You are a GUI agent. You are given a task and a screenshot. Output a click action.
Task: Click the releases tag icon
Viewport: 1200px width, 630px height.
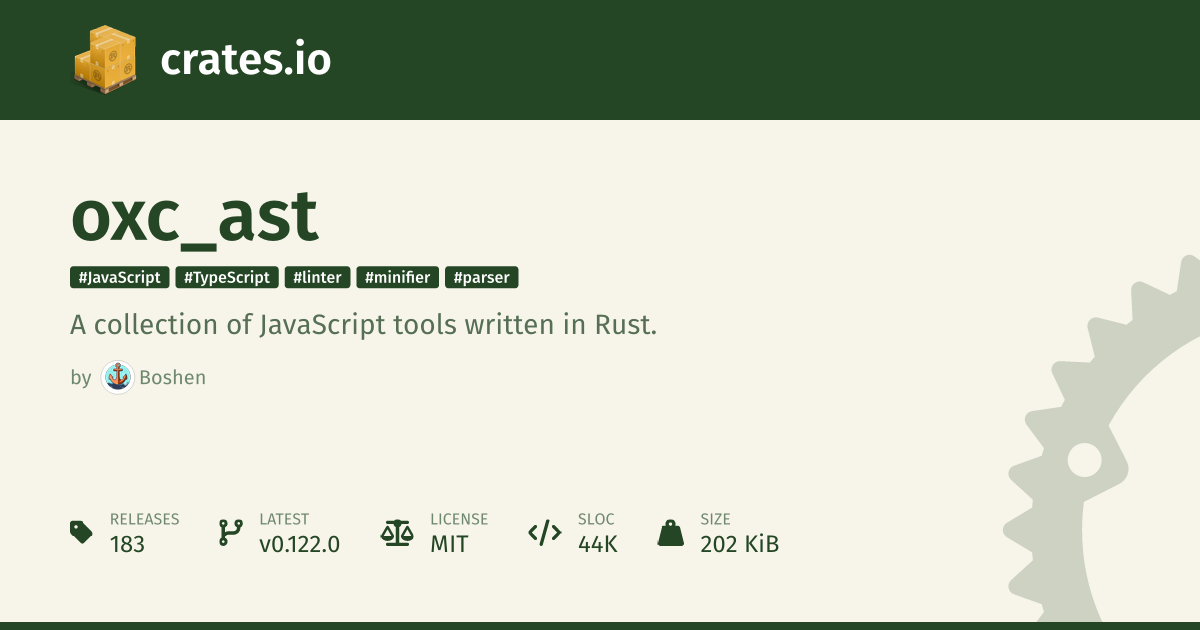click(82, 532)
